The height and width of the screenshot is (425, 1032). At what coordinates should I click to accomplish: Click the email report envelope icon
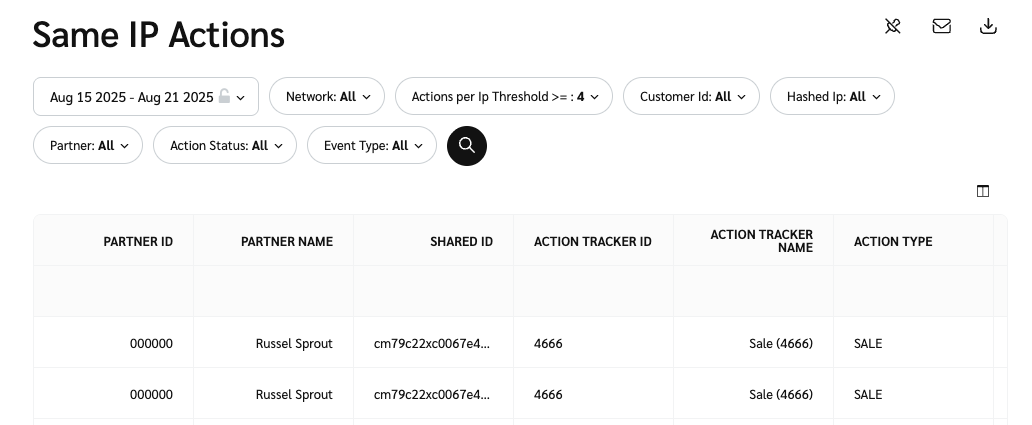click(941, 27)
